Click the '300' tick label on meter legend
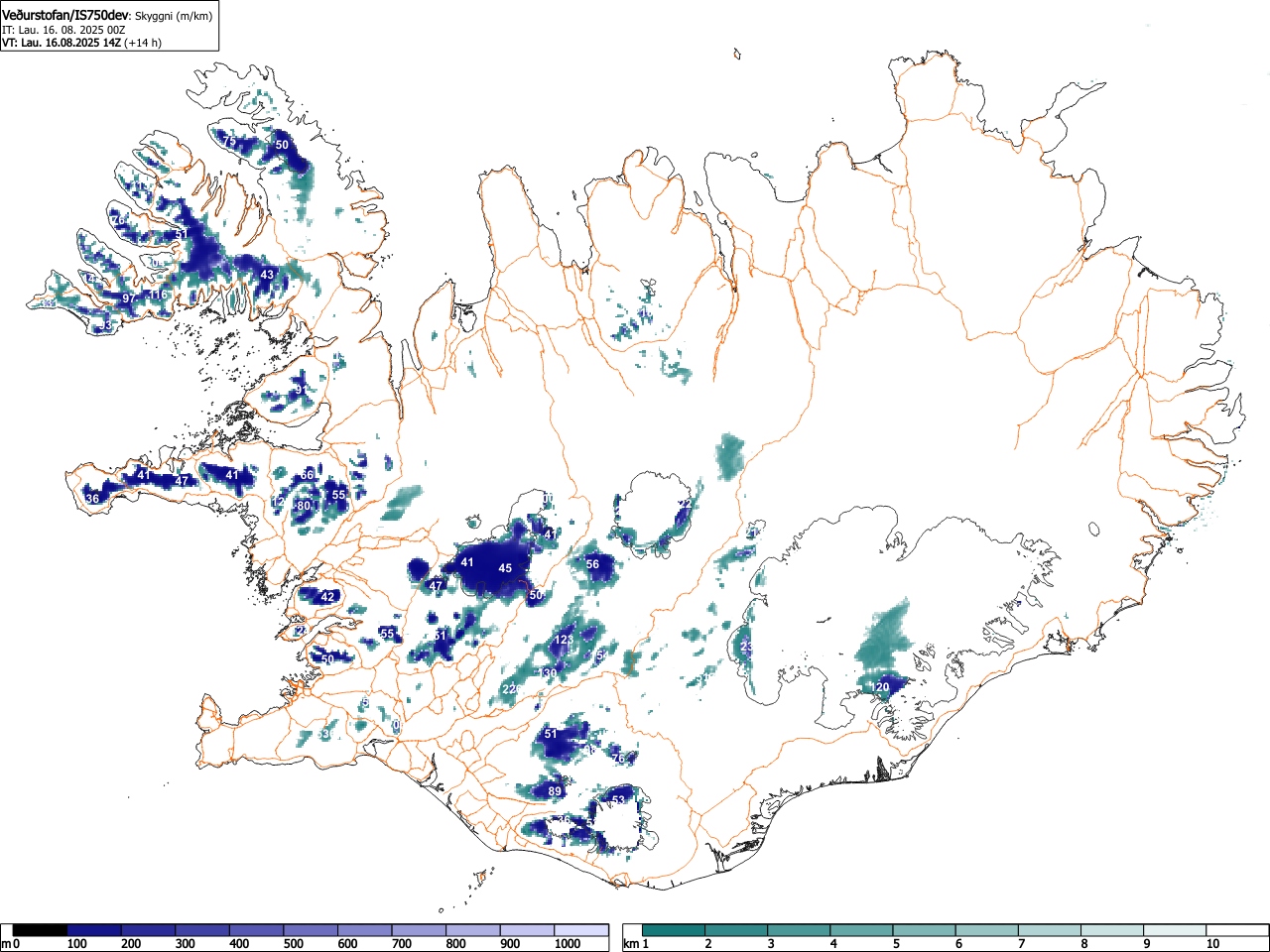Screen dimensions: 1270x952 (x=185, y=944)
